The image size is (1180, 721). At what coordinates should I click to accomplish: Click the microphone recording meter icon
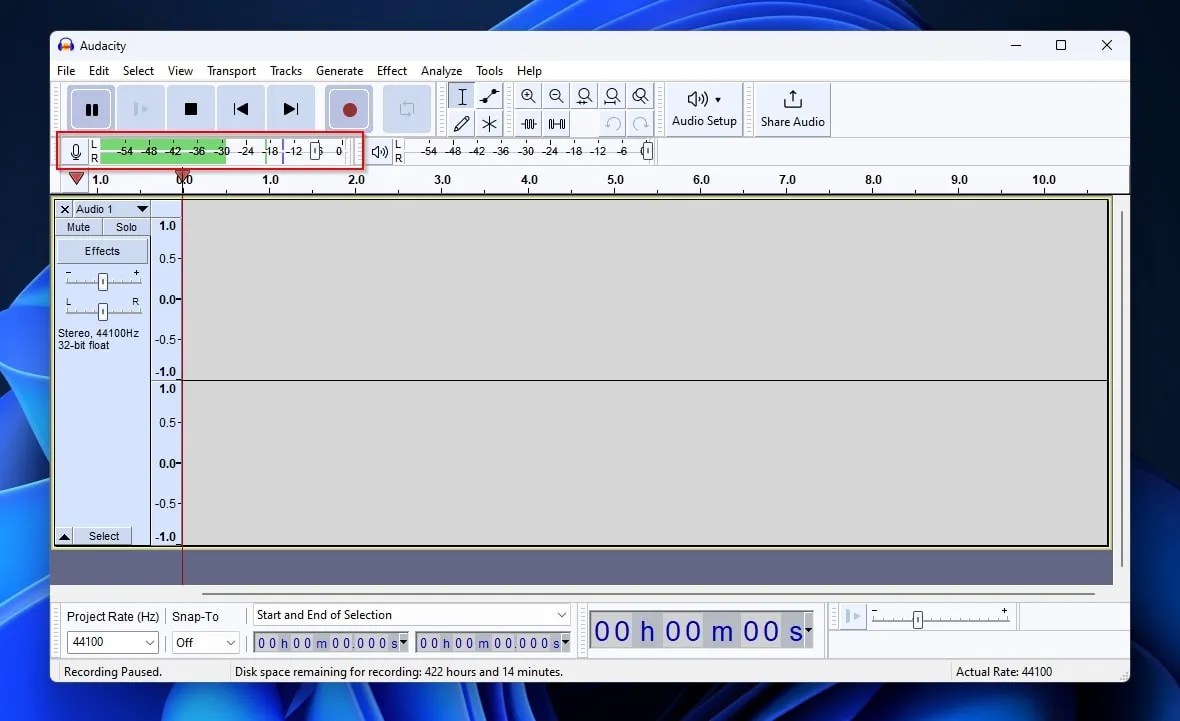point(77,151)
